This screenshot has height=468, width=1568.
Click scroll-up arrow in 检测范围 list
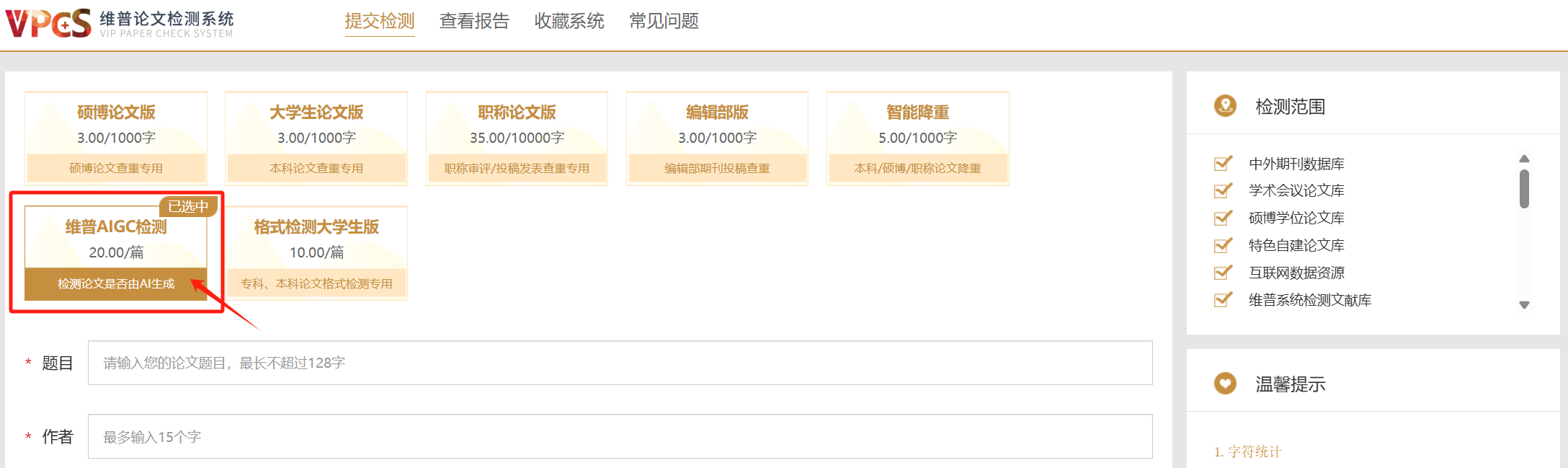(1524, 159)
